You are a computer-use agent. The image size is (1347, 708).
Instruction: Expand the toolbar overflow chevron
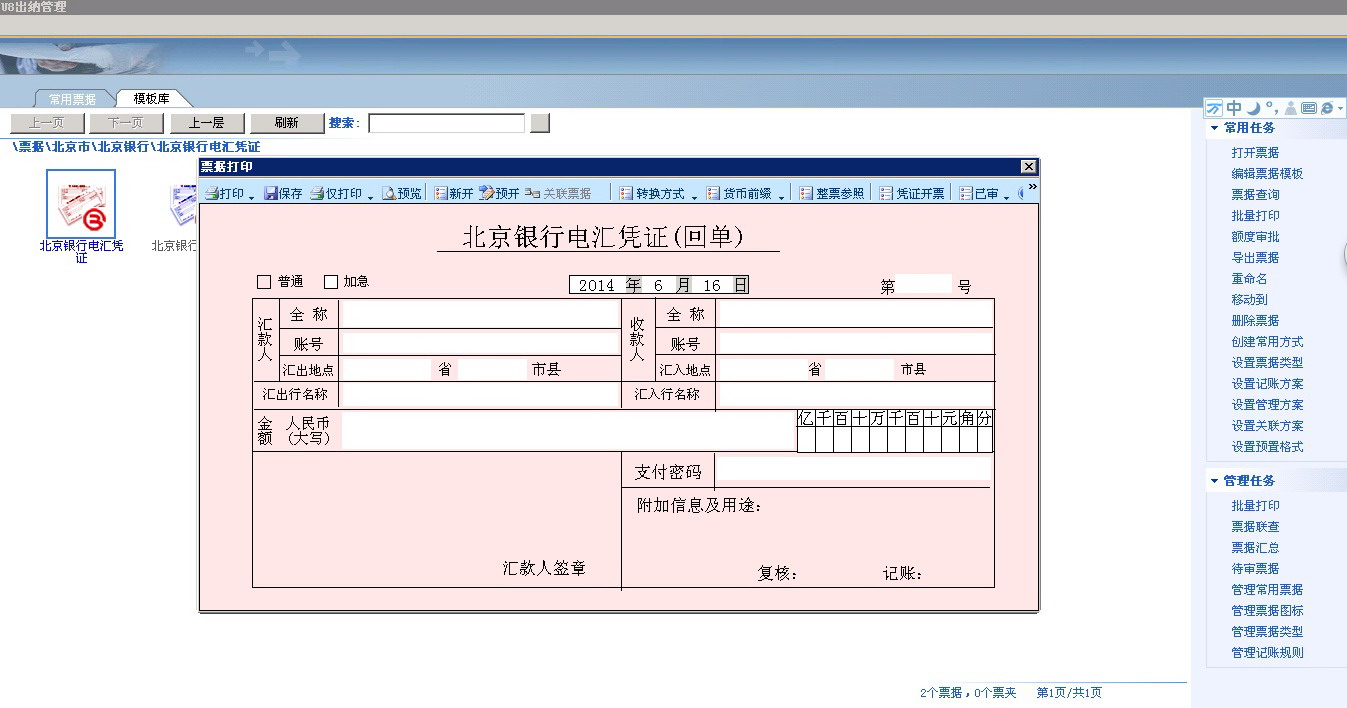tap(1032, 187)
